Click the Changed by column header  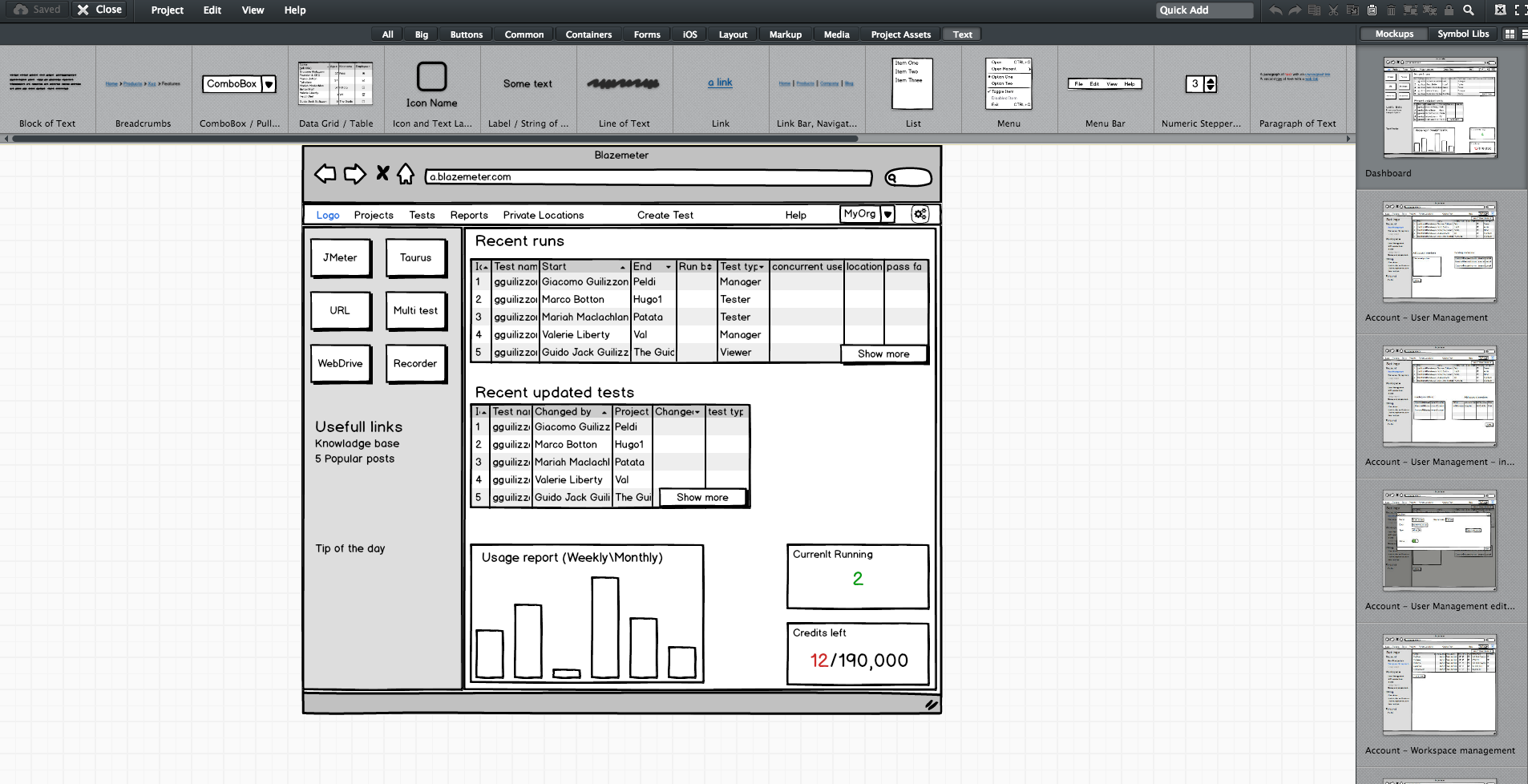572,411
